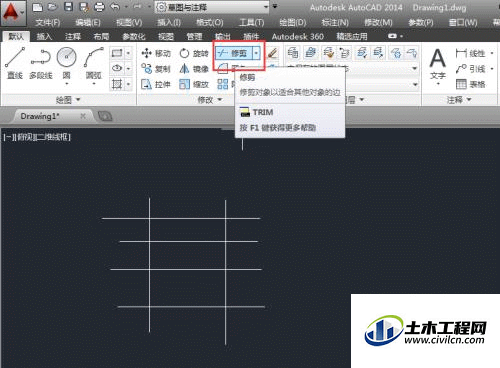This screenshot has width=500, height=368.
Task: Expand the 绘图 panel arrow
Action: [78, 99]
